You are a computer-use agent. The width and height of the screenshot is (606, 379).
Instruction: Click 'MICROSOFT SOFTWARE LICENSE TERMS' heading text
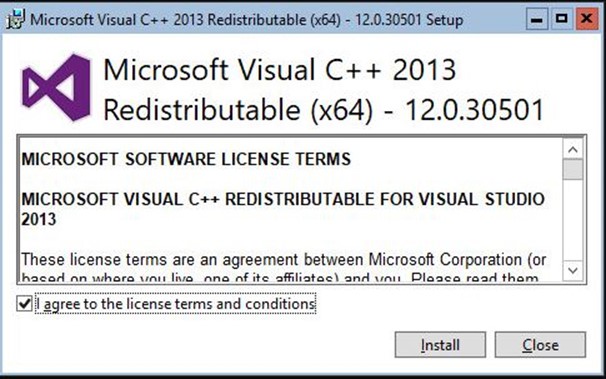coord(186,159)
